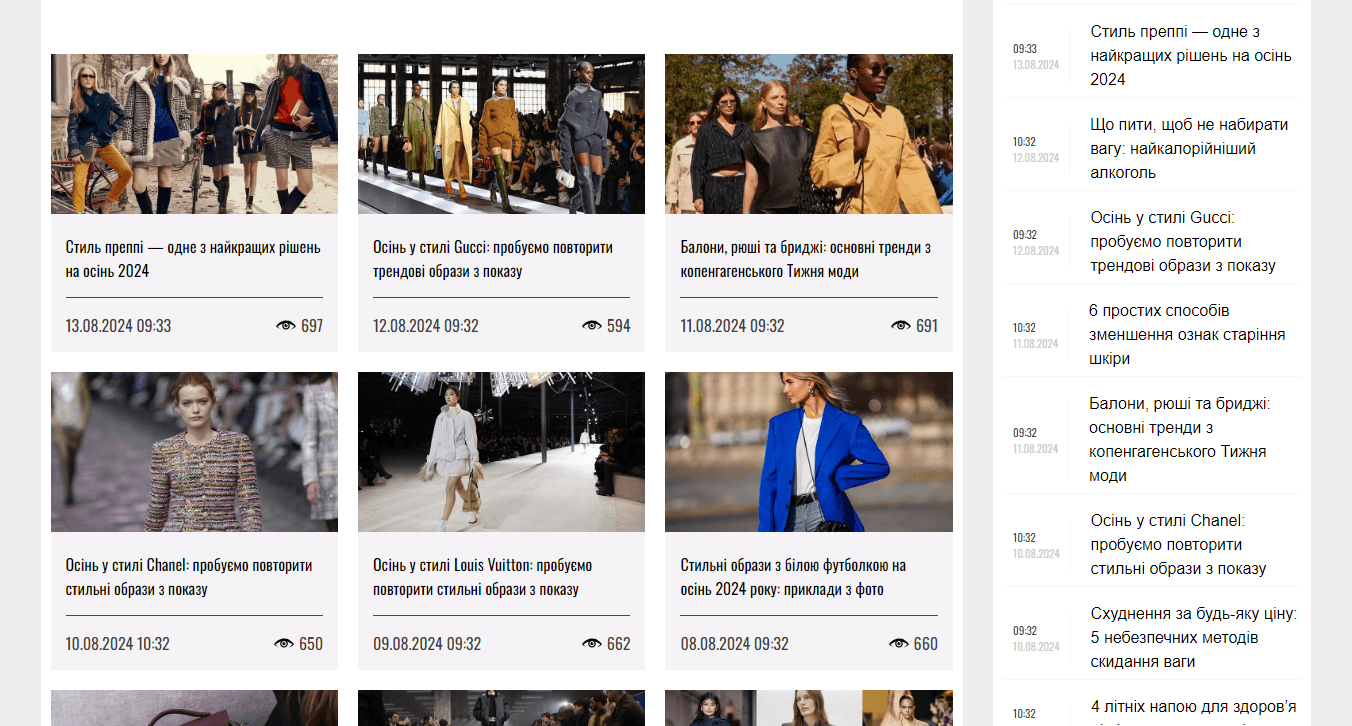The height and width of the screenshot is (726, 1352).
Task: Click eye views icon beside 660
Action: (x=899, y=644)
